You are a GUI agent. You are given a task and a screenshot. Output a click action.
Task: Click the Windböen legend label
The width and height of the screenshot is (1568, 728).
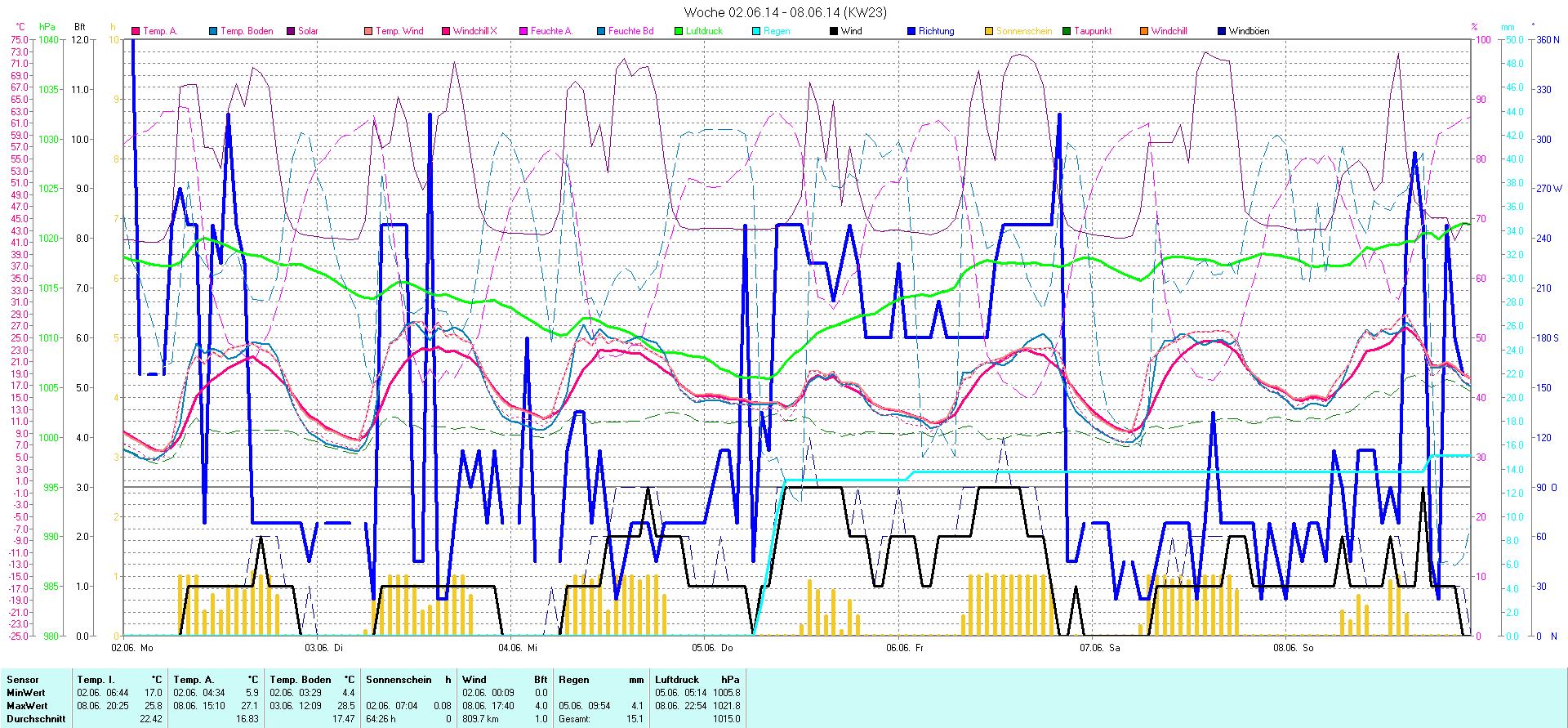pos(1249,31)
